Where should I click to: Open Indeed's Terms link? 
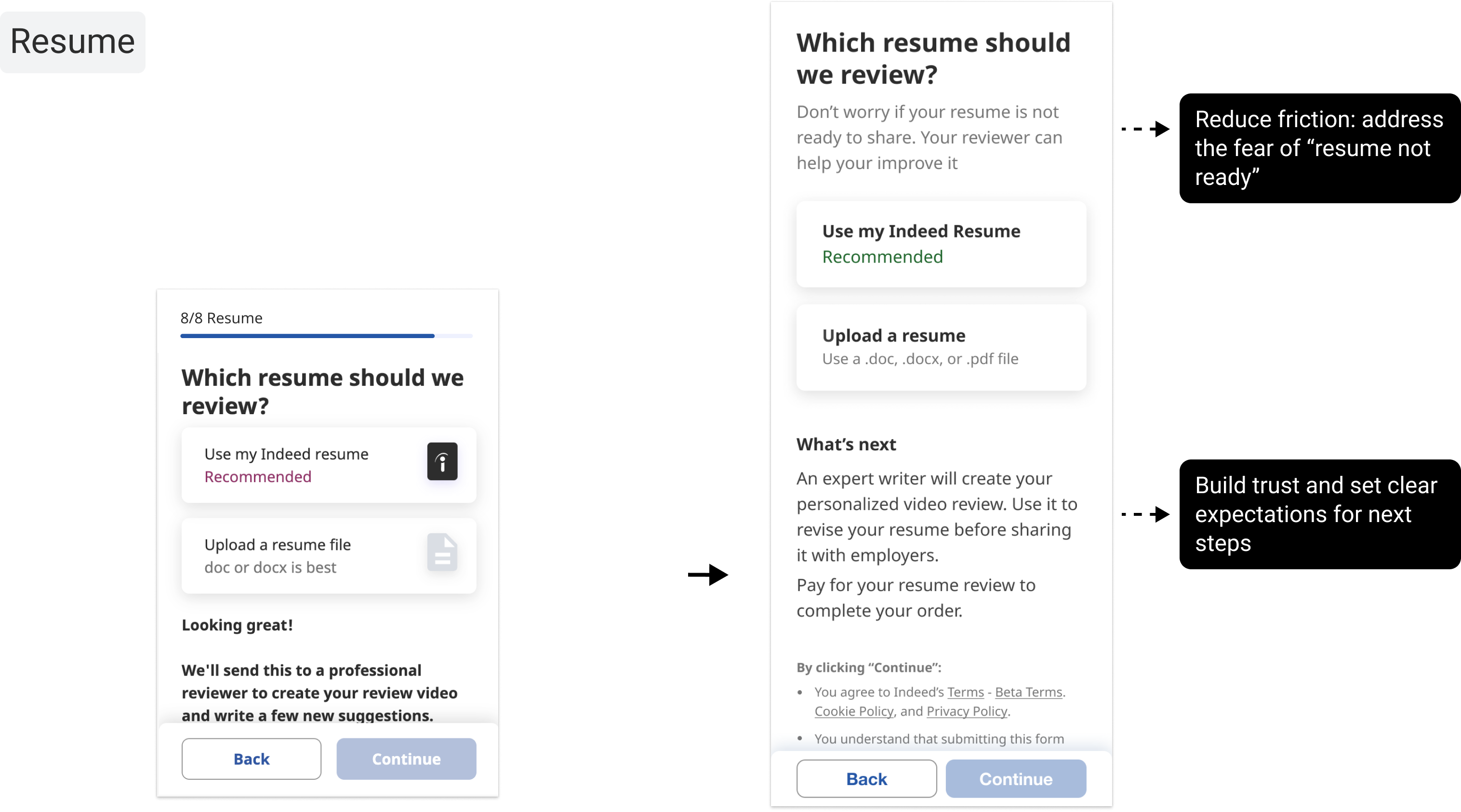965,693
